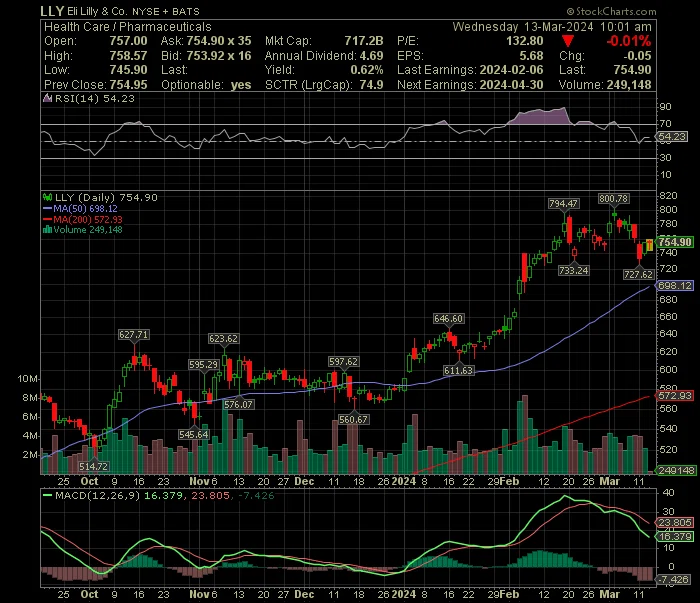Click the 560.67 price low label
This screenshot has height=603, width=700.
tap(353, 420)
